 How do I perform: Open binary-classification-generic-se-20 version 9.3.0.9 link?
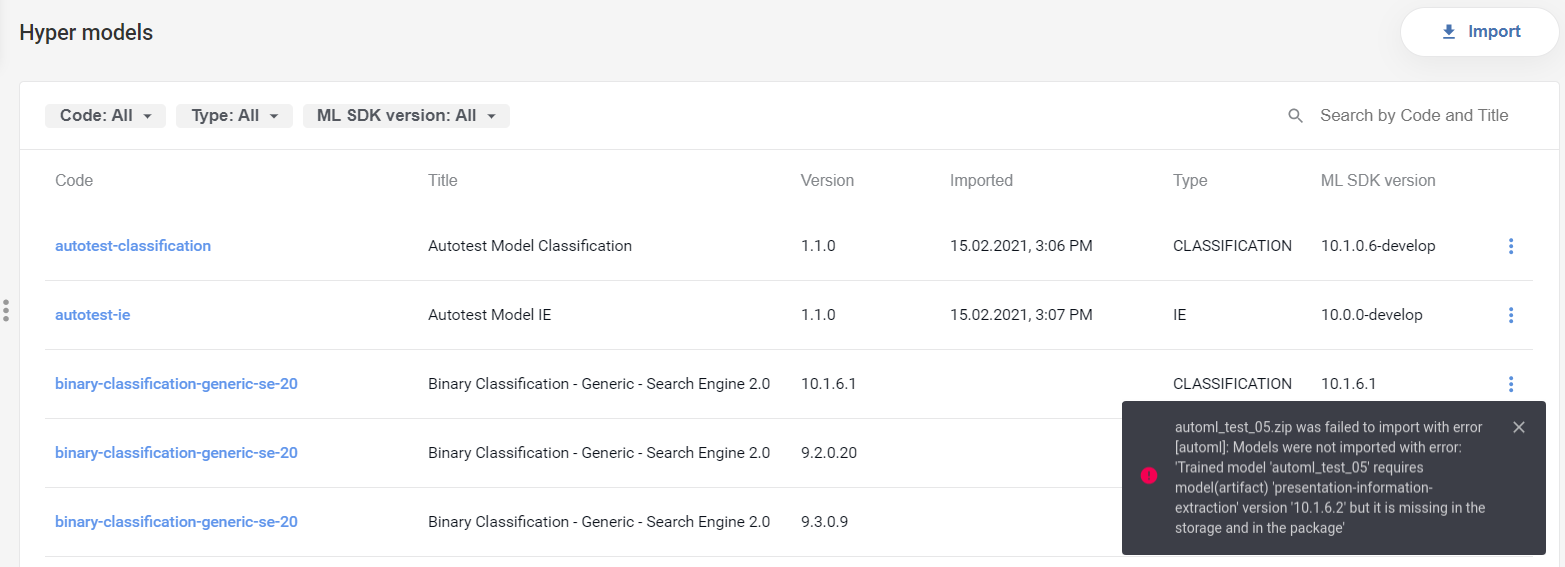click(x=176, y=522)
